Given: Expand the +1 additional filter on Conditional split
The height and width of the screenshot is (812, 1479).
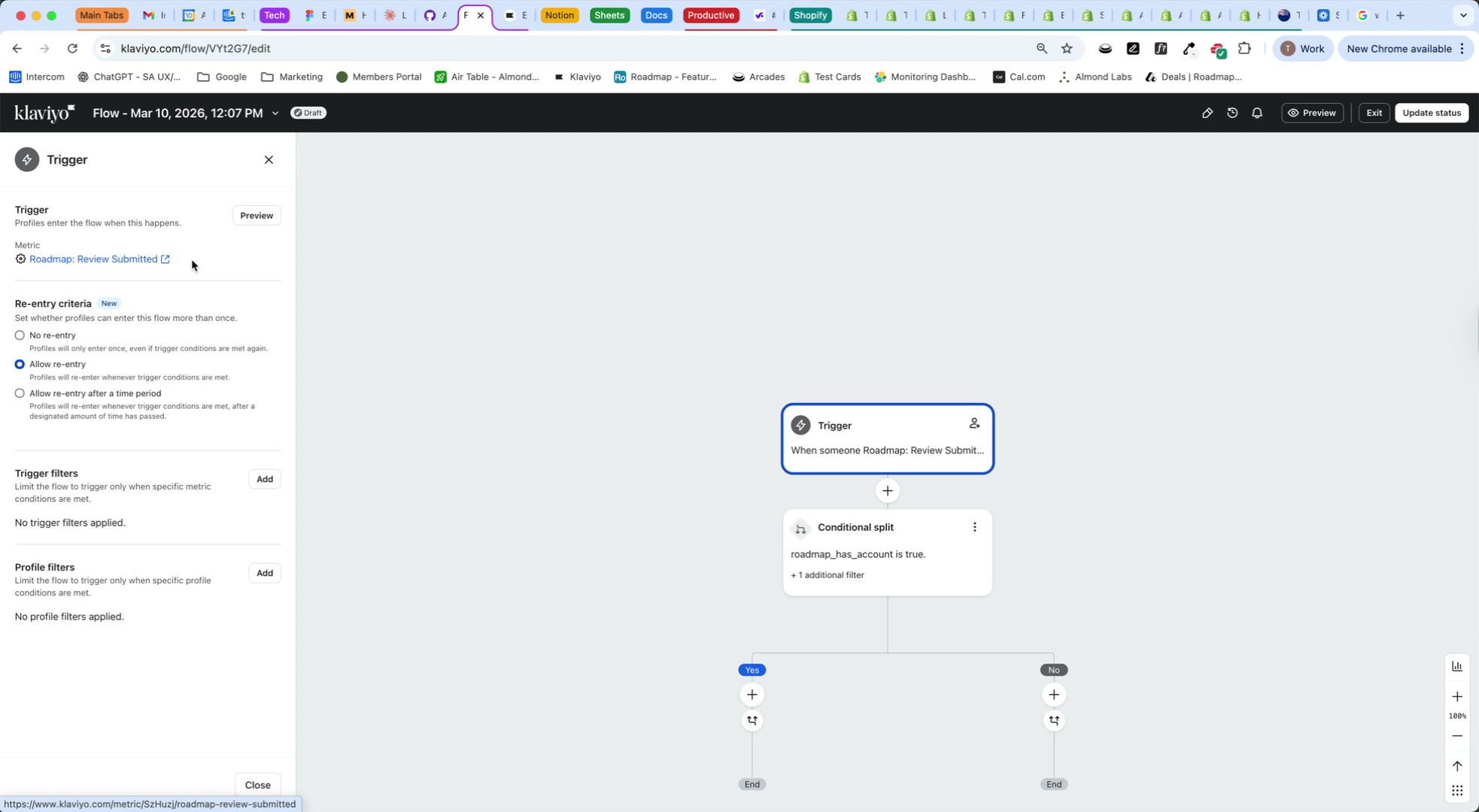Looking at the screenshot, I should pyautogui.click(x=828, y=574).
